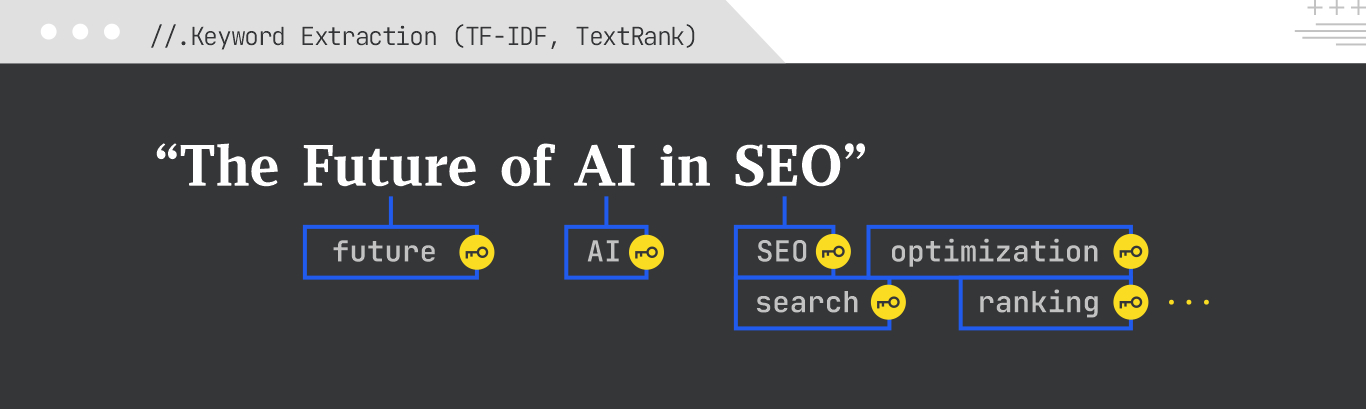The image size is (1366, 409).
Task: Select the "future" keyword box
Action: (385, 252)
